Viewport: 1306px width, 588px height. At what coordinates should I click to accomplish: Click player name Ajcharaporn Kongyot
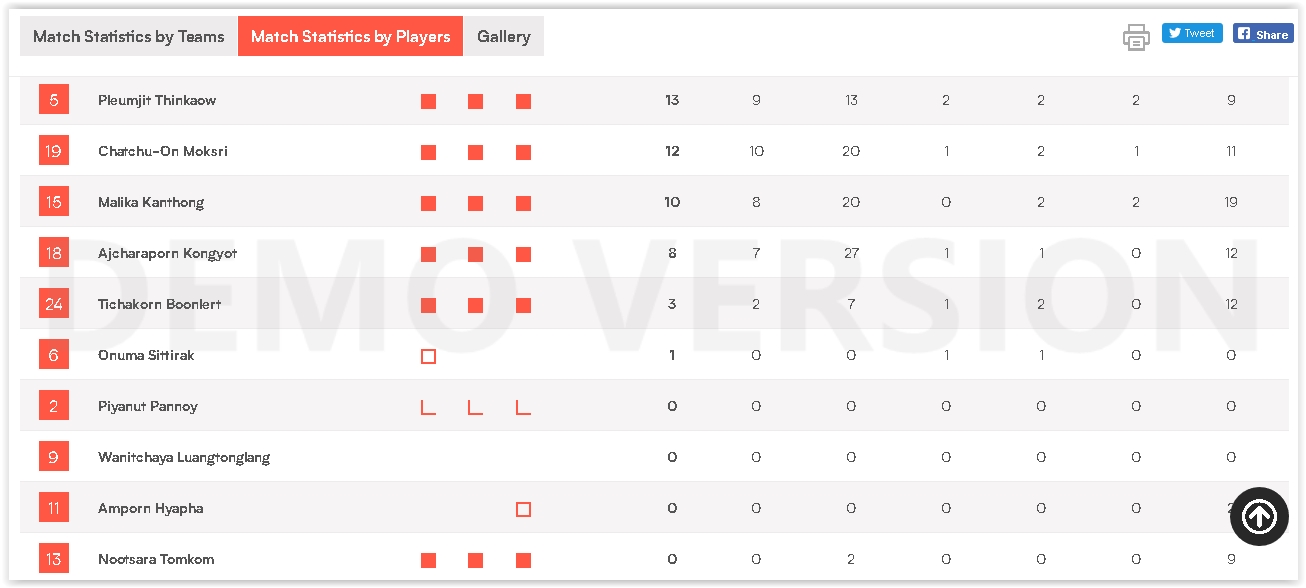[168, 253]
